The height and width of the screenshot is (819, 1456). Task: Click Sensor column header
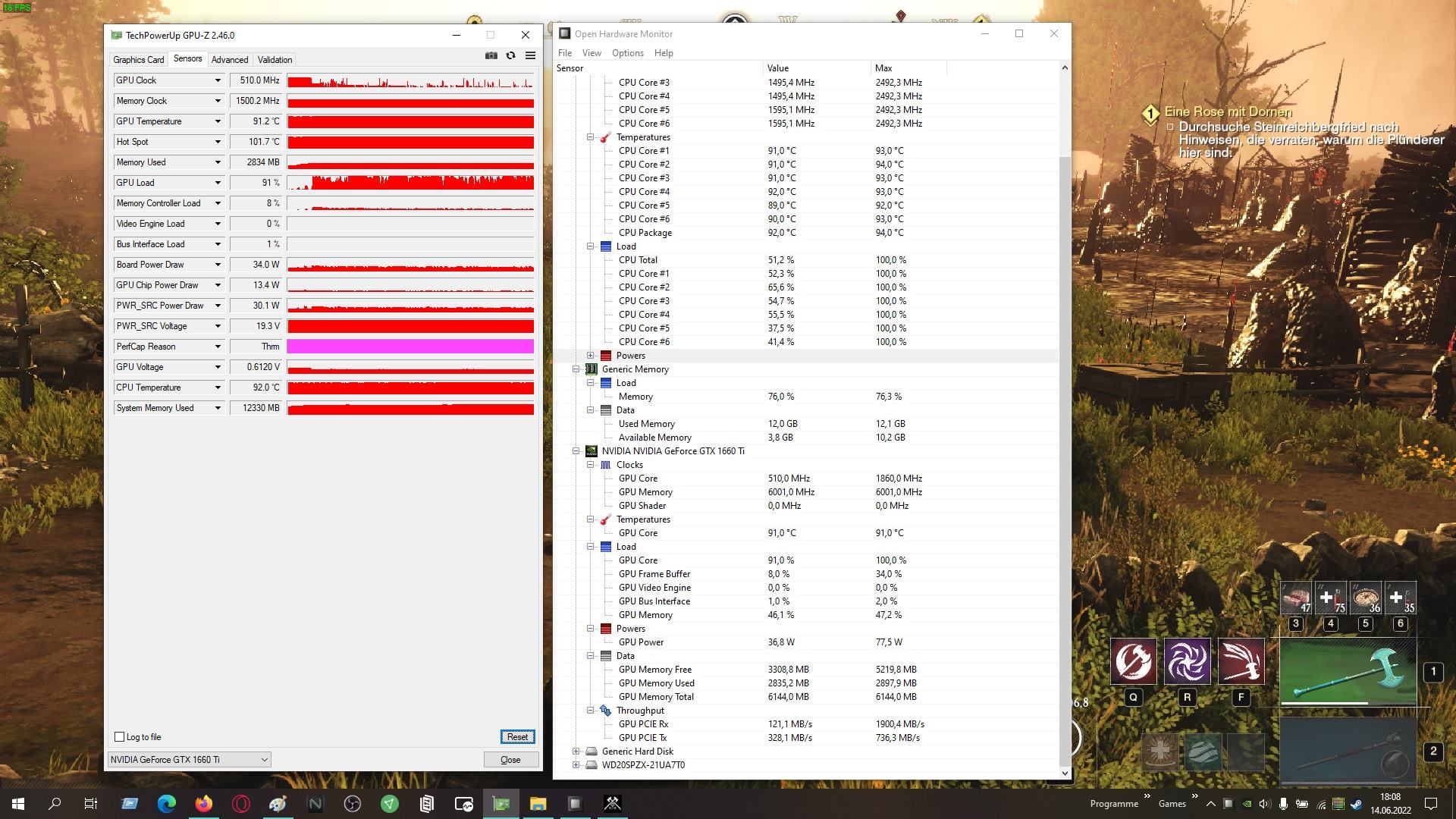658,68
